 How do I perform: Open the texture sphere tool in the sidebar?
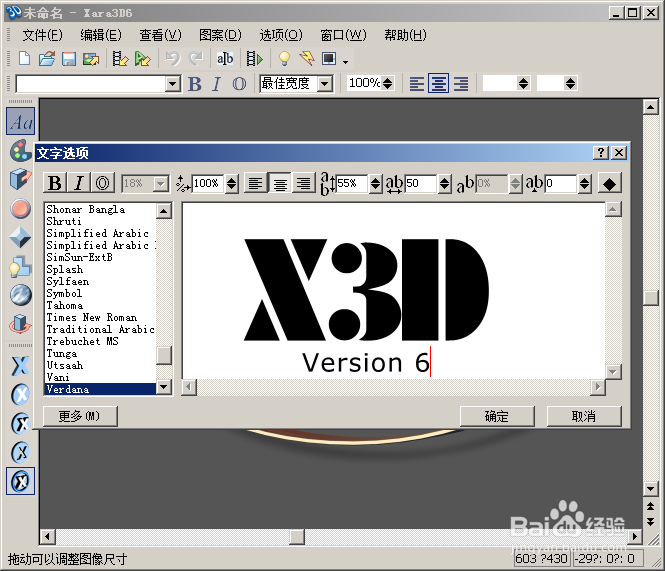click(20, 295)
